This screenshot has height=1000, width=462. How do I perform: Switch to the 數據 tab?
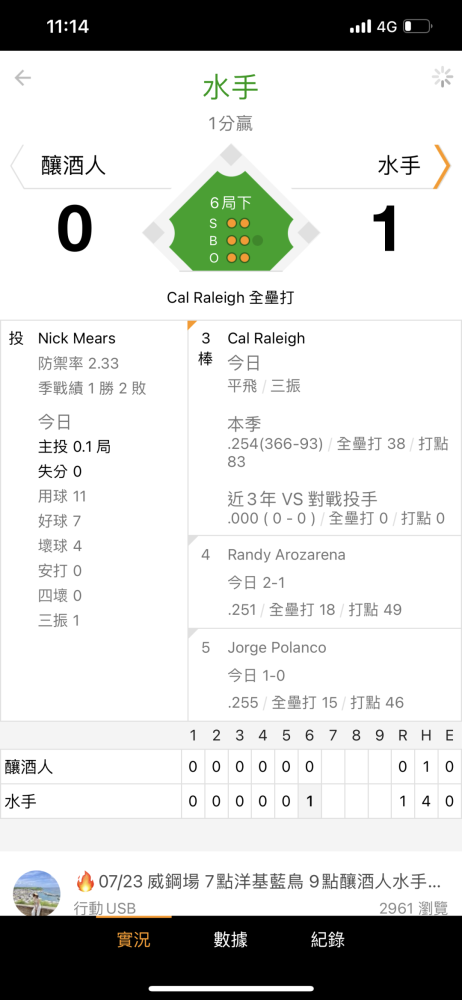point(230,939)
